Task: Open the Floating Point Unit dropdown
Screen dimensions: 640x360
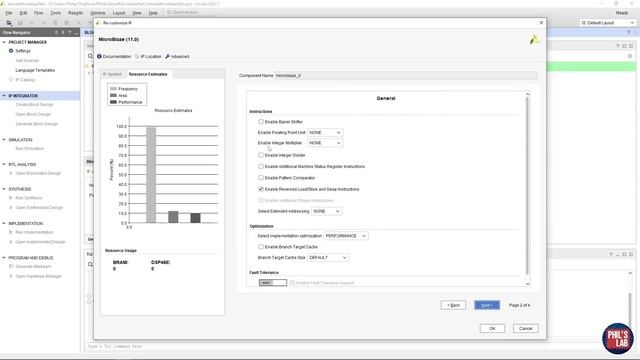Action: (325, 133)
